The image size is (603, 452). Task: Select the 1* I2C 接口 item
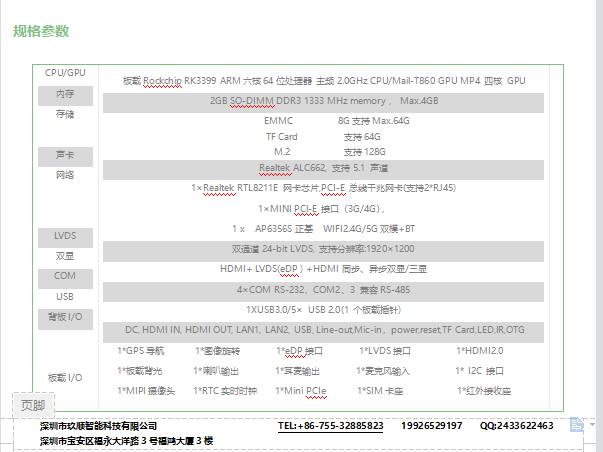[x=479, y=371]
